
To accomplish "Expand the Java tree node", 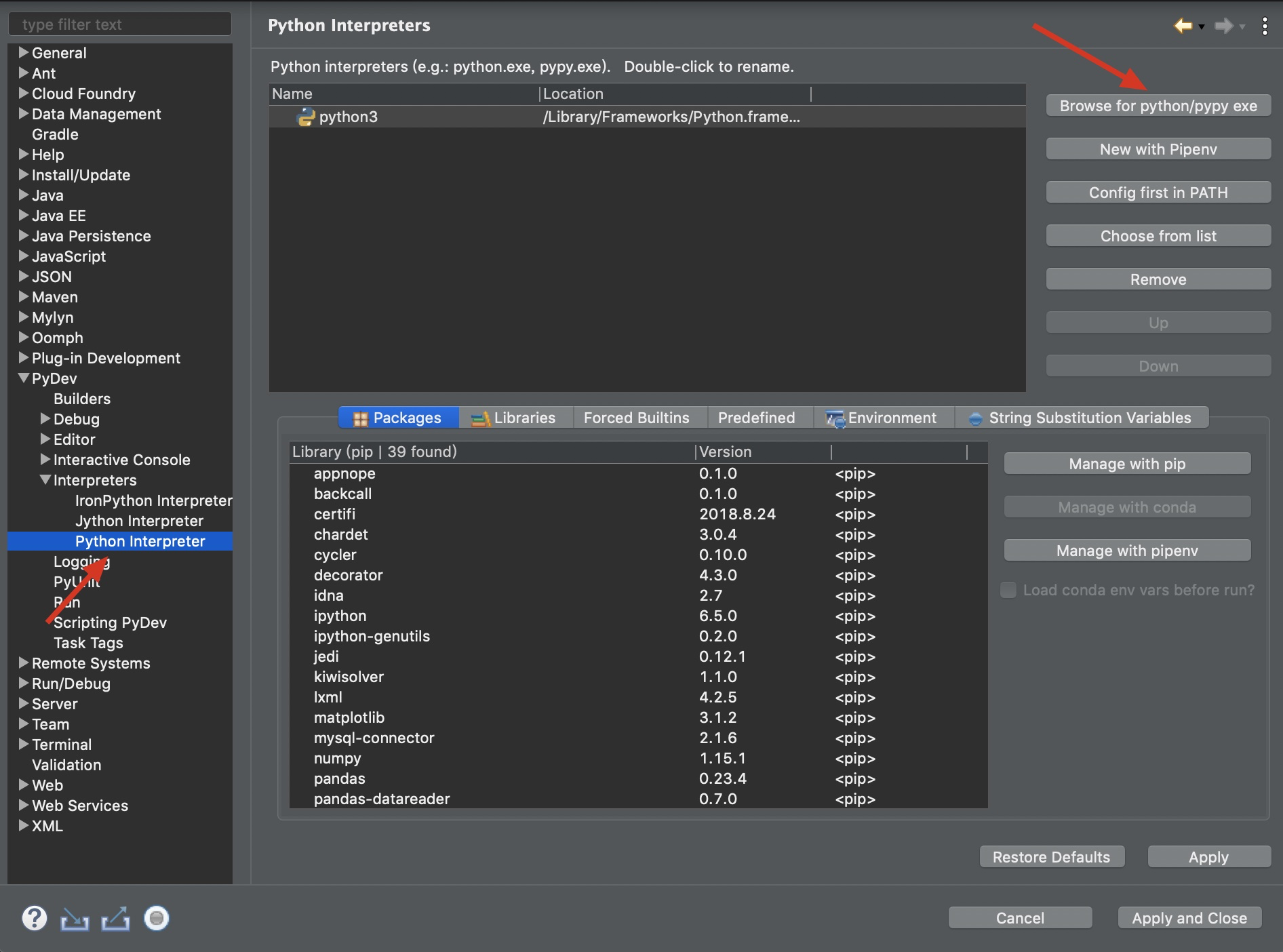I will click(24, 195).
